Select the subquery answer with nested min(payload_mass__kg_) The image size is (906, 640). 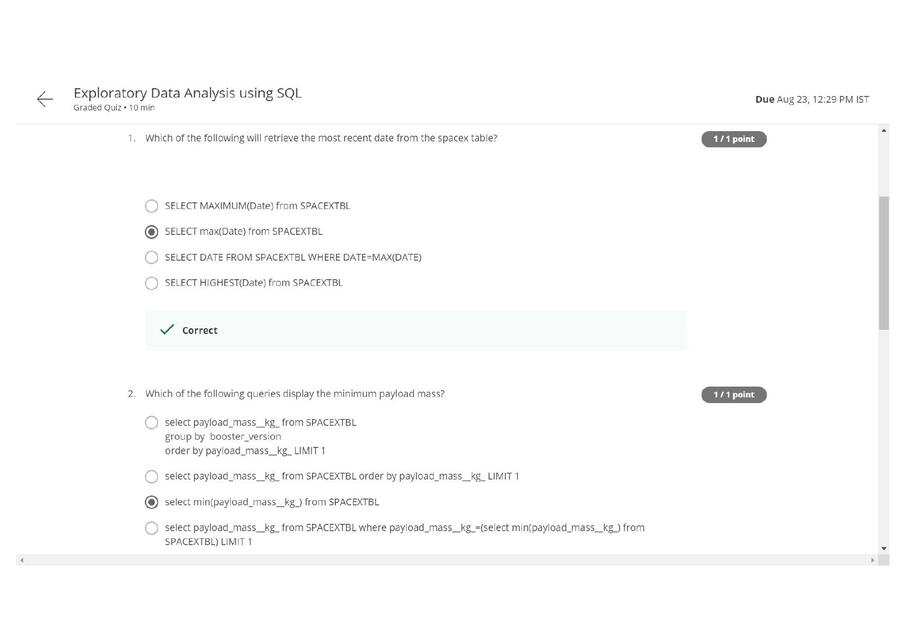(x=151, y=528)
